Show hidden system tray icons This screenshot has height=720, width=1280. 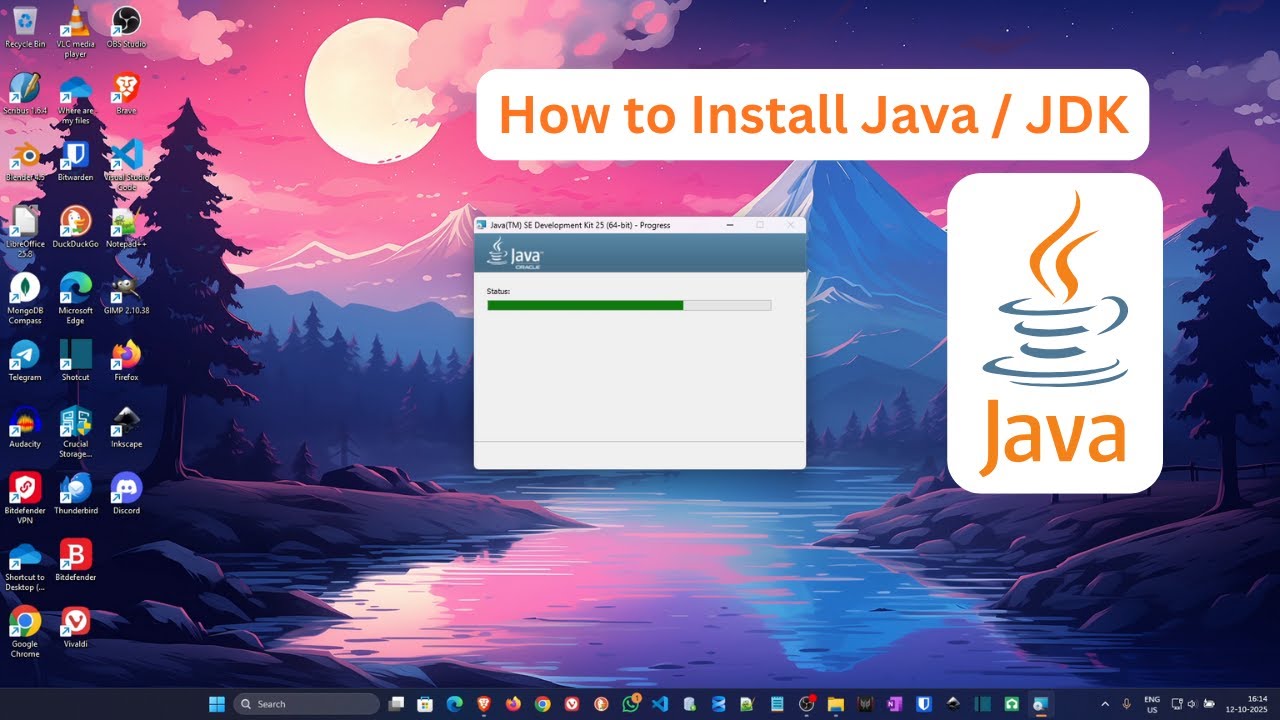point(1105,704)
